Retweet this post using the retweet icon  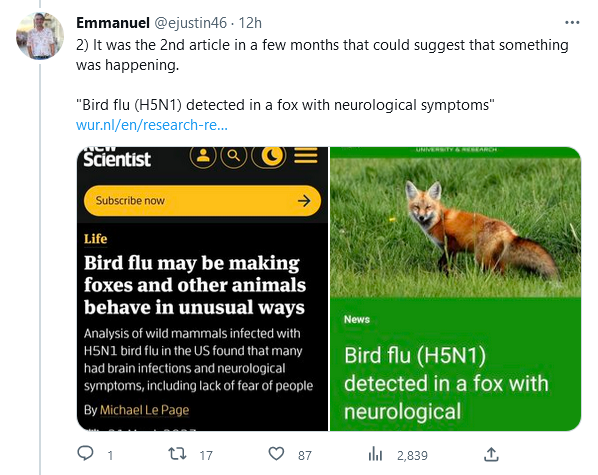pos(177,454)
